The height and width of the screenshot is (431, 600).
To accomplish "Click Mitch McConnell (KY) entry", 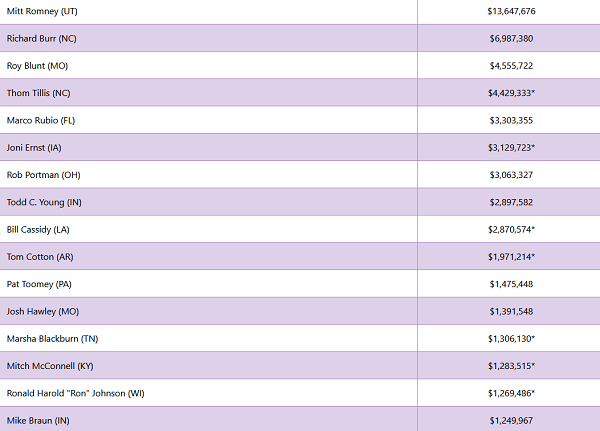I will pos(50,366).
